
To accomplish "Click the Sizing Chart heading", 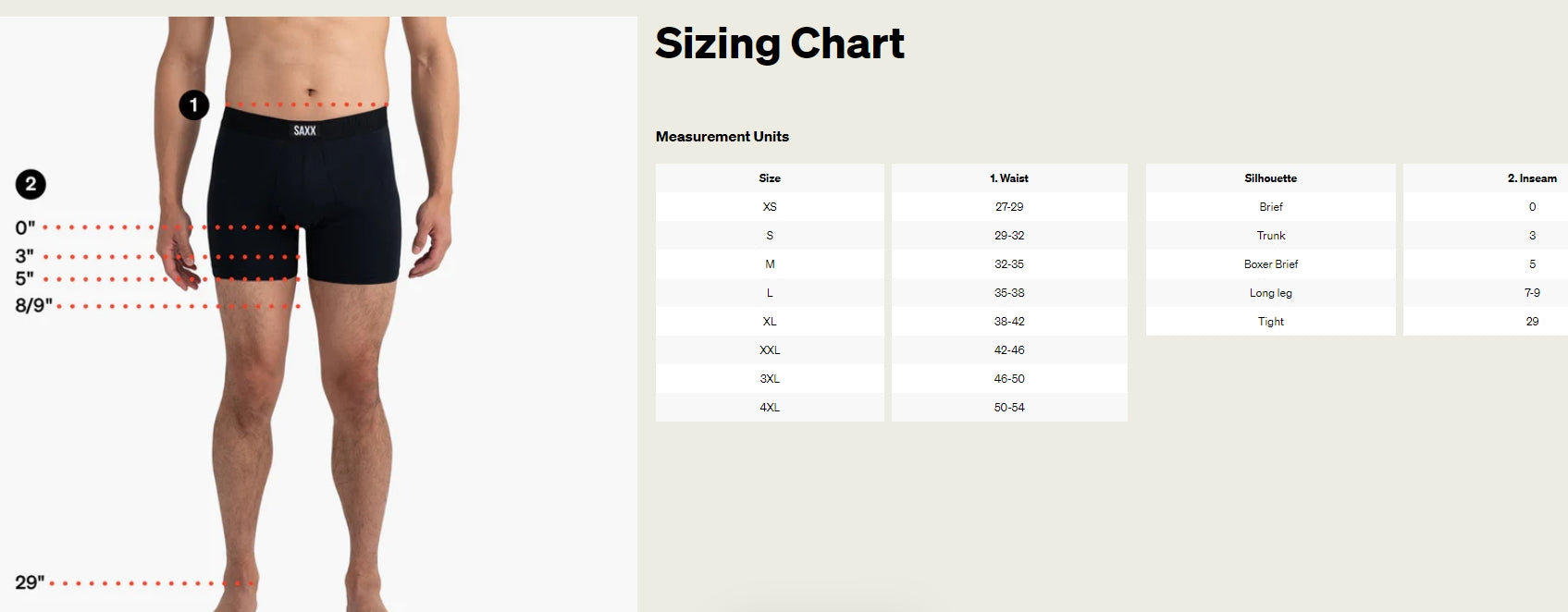I will coord(779,43).
